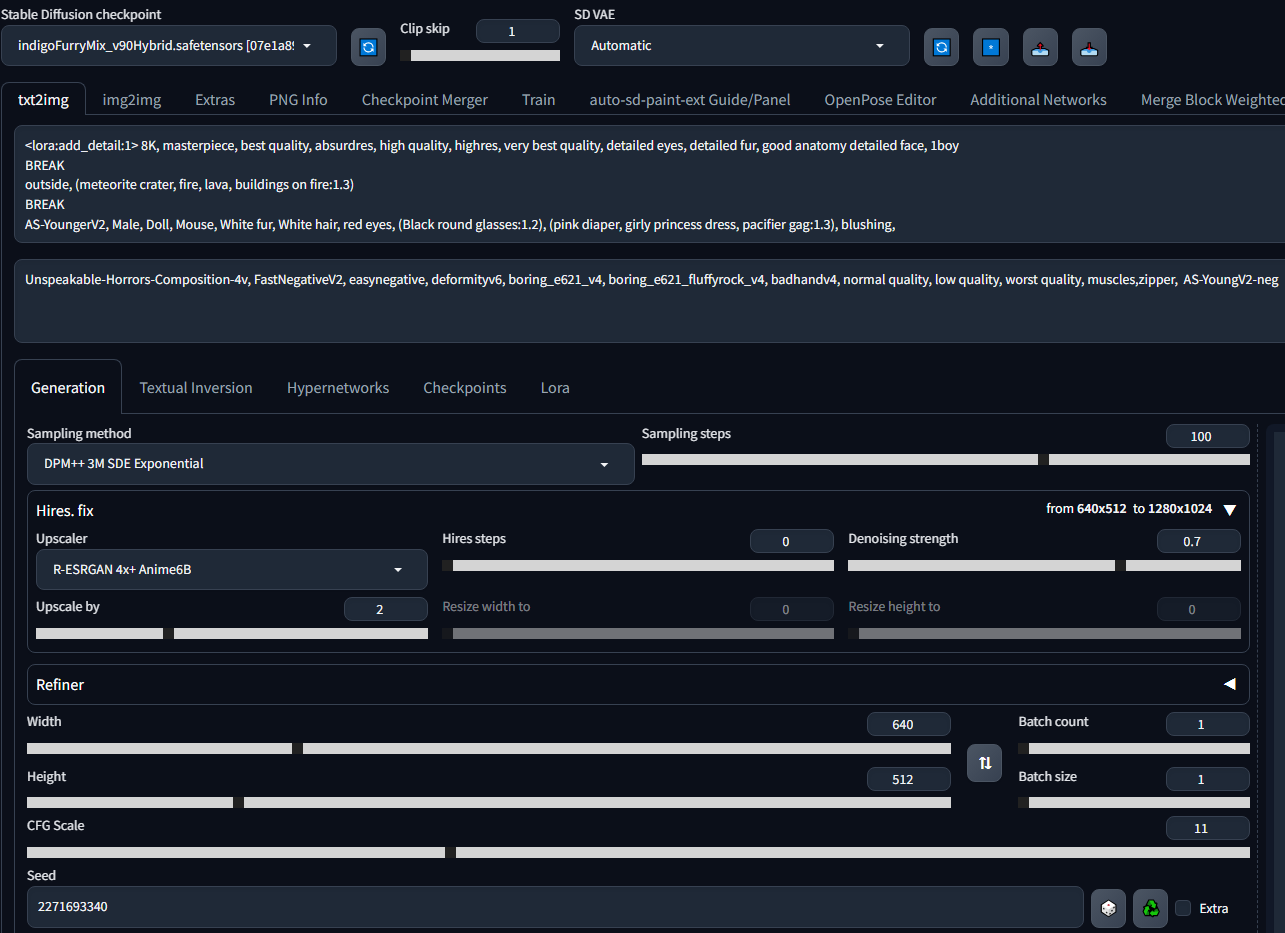
Task: Expand the Refiner section
Action: pos(1230,685)
